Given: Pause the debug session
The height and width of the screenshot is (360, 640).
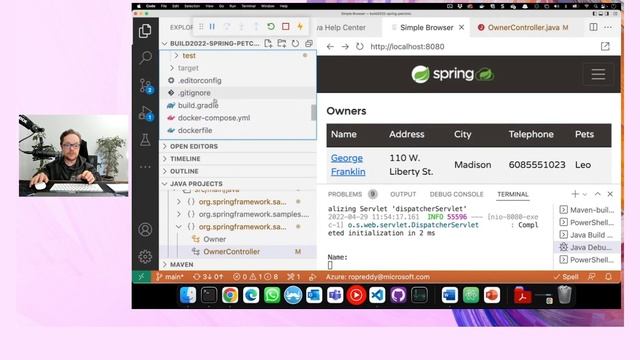Looking at the screenshot, I should pyautogui.click(x=212, y=27).
